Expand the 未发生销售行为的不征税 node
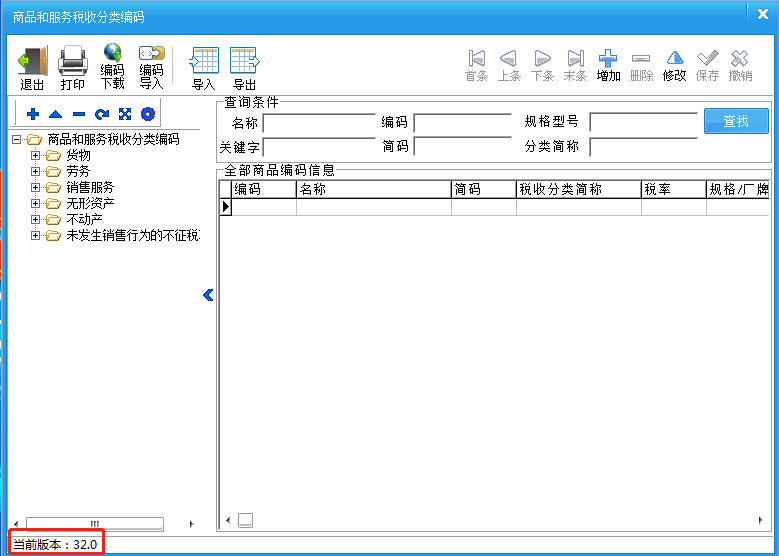The height and width of the screenshot is (556, 779). click(35, 235)
